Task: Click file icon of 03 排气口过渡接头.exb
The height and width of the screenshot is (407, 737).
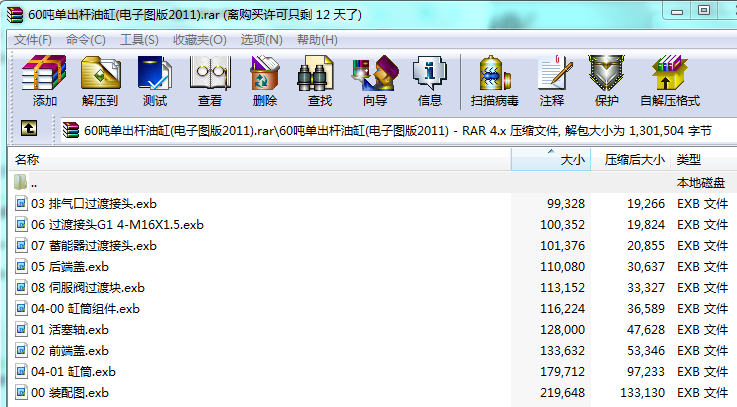Action: (21, 204)
